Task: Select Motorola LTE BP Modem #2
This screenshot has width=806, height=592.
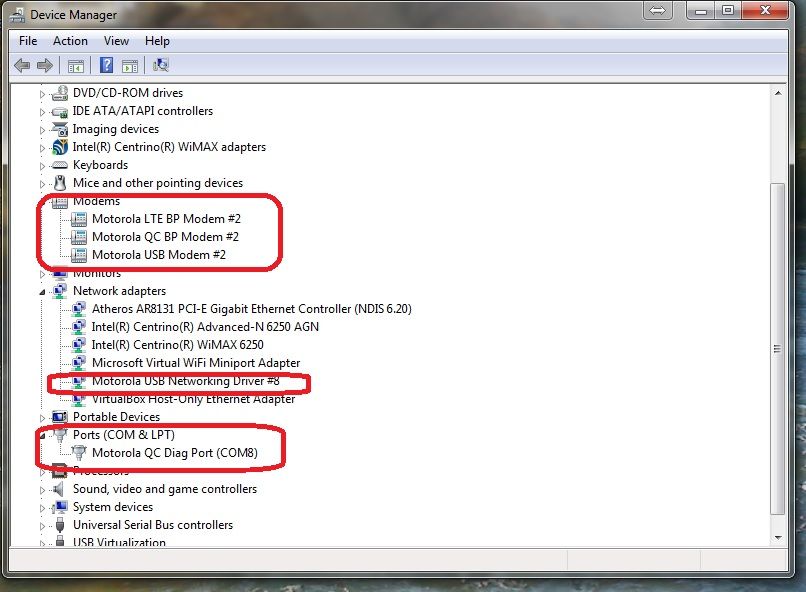Action: [x=166, y=219]
